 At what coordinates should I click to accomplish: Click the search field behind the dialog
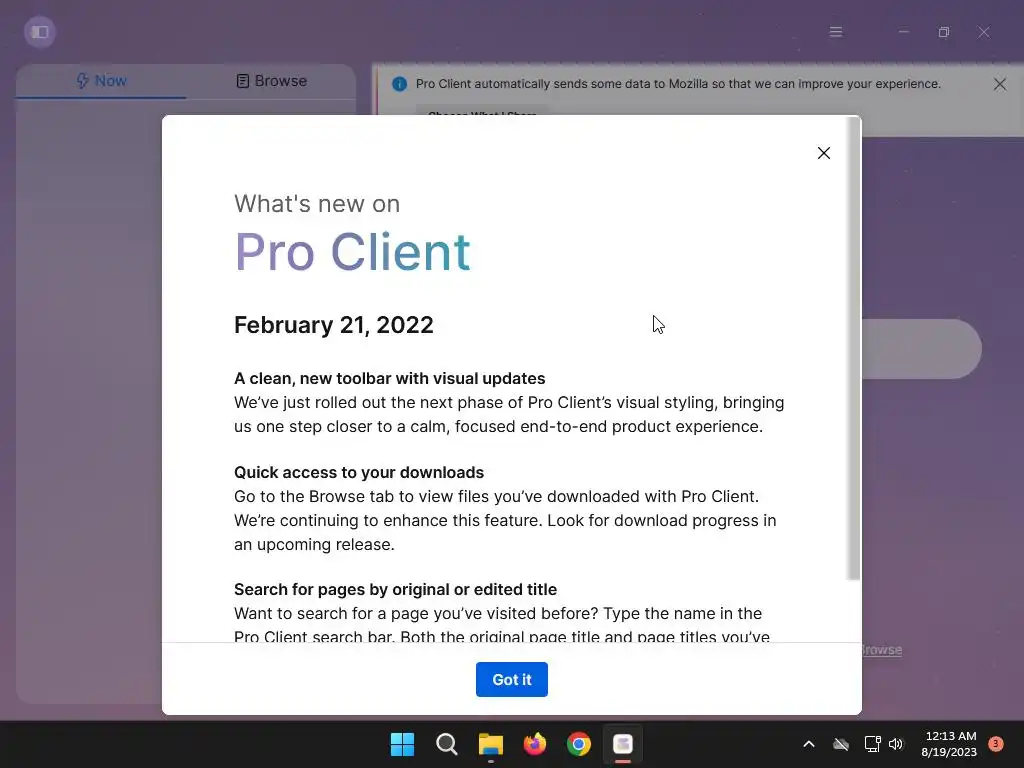(x=921, y=349)
